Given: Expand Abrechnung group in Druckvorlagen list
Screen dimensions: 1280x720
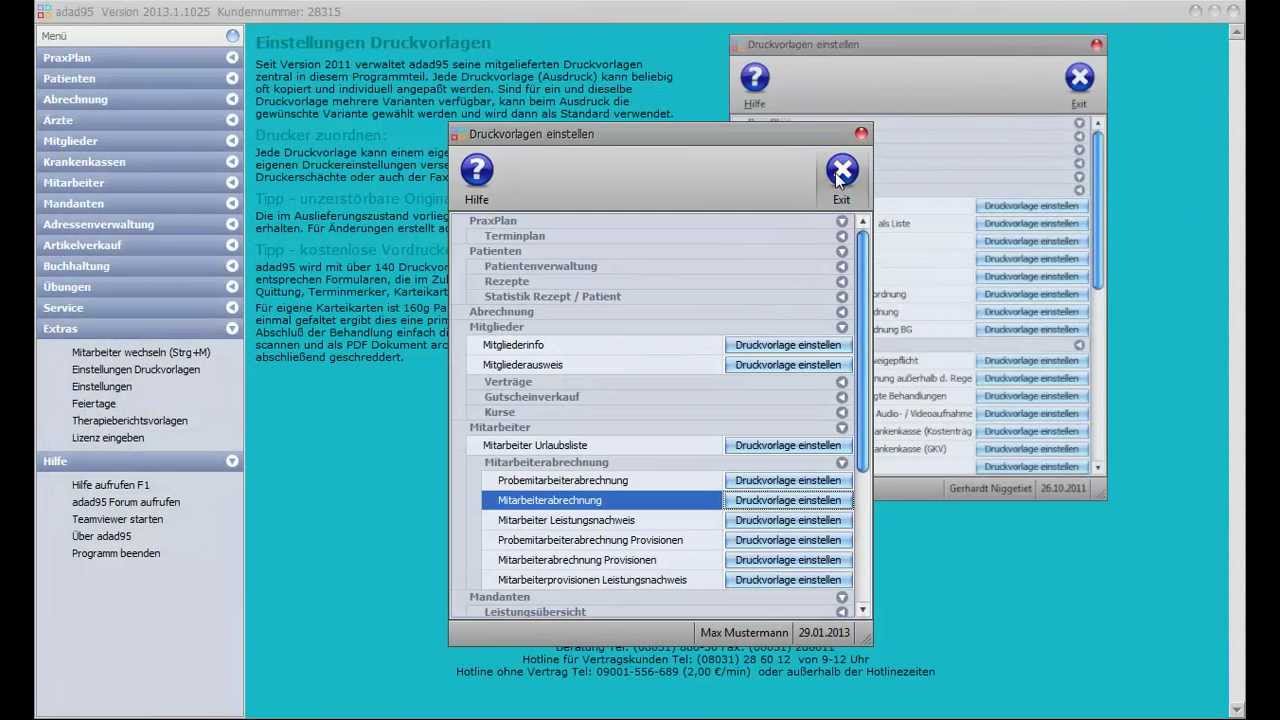Looking at the screenshot, I should coord(842,312).
